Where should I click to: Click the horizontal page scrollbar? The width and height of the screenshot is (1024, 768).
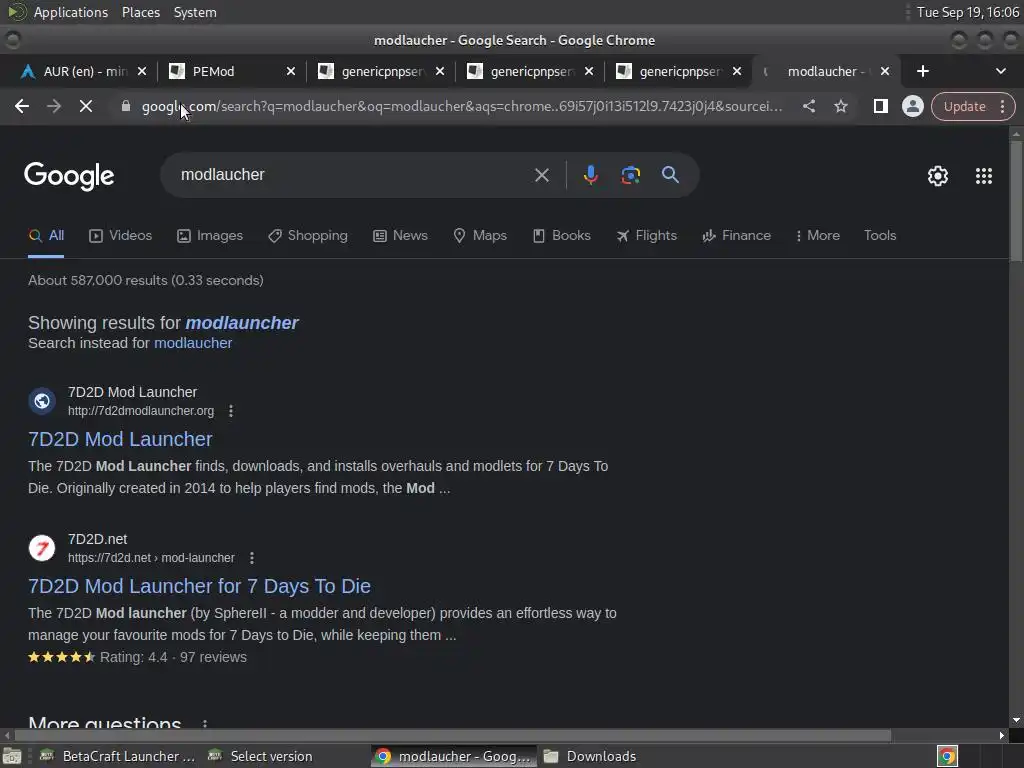(451, 735)
